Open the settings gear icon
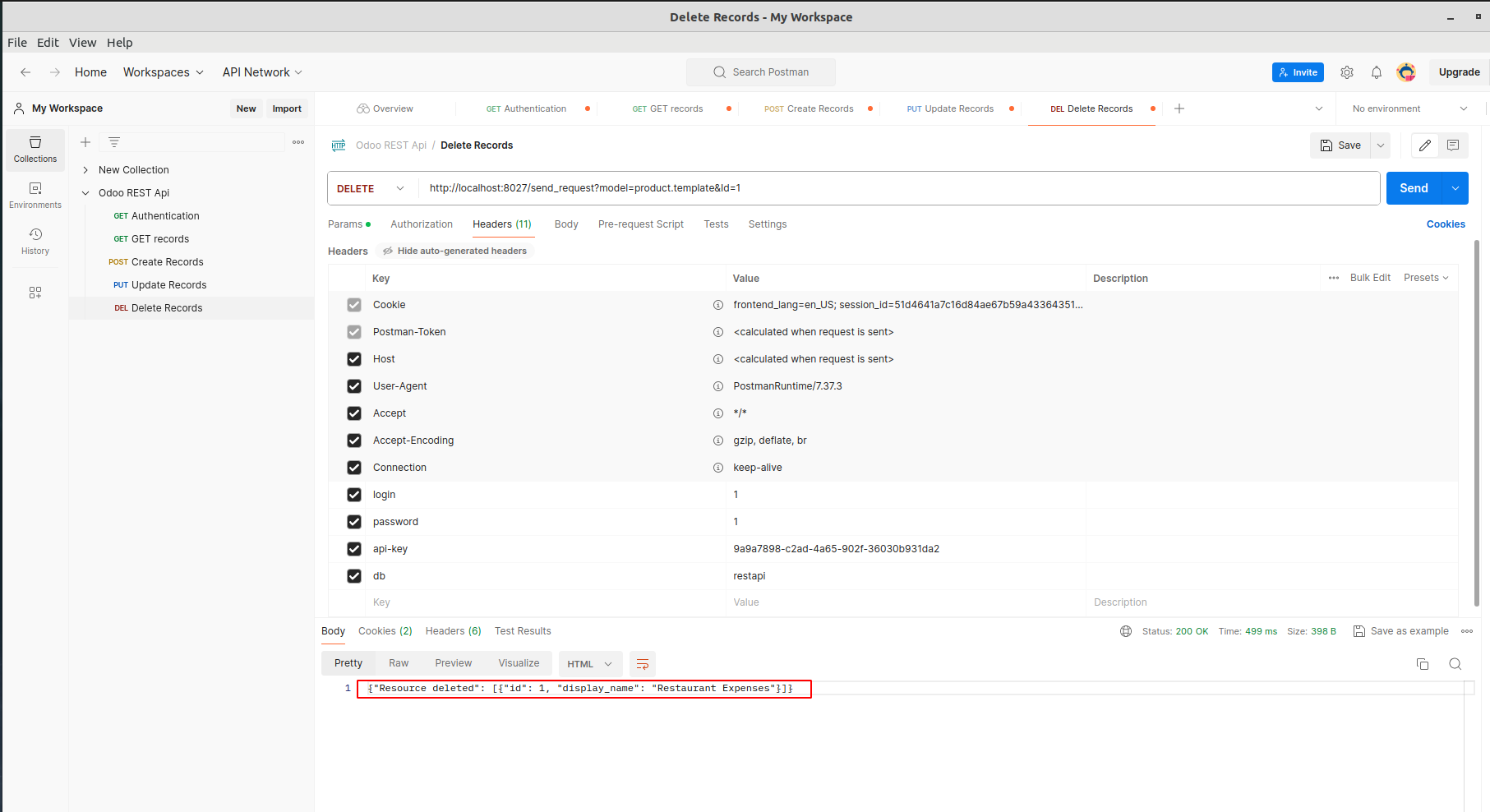The width and height of the screenshot is (1490, 812). (x=1347, y=72)
